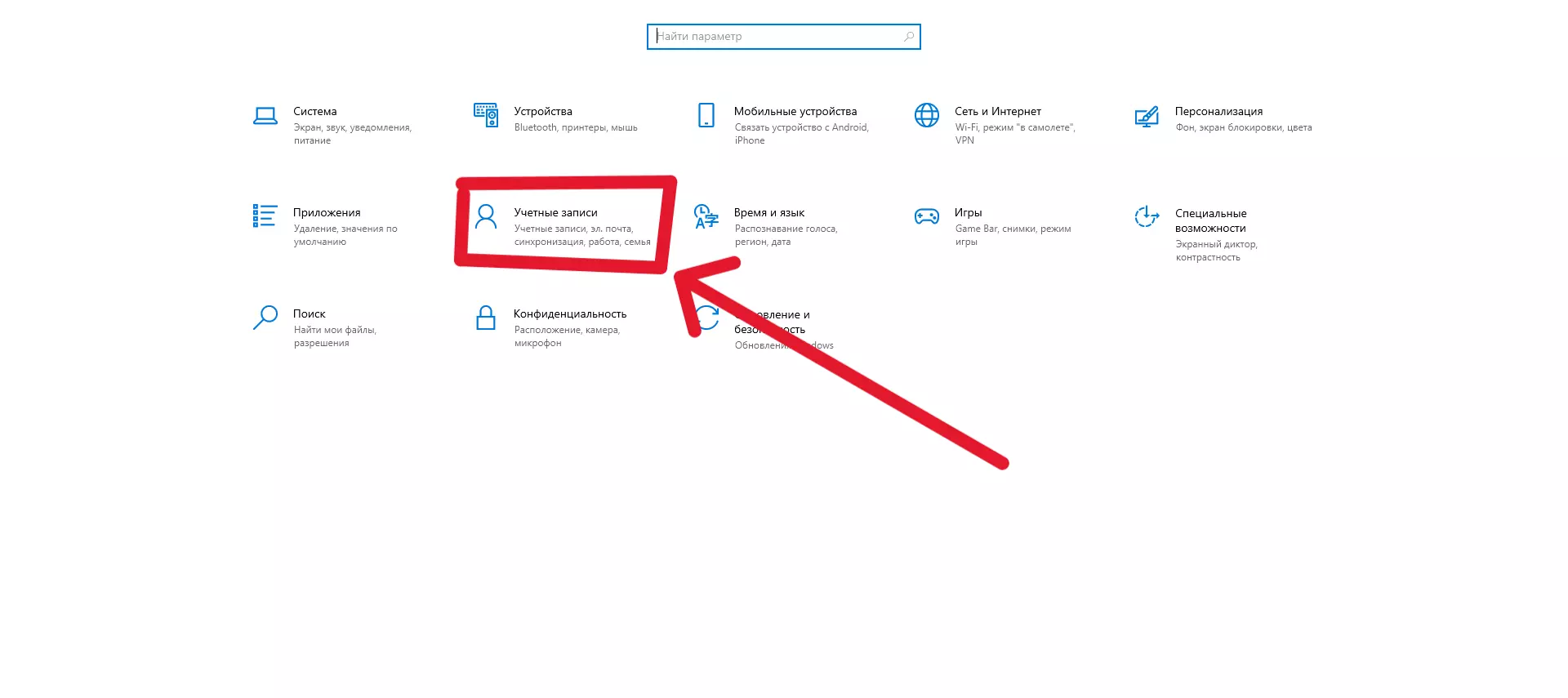The width and height of the screenshot is (1568, 698).
Task: Click the Найти параметр search field
Action: click(x=784, y=37)
